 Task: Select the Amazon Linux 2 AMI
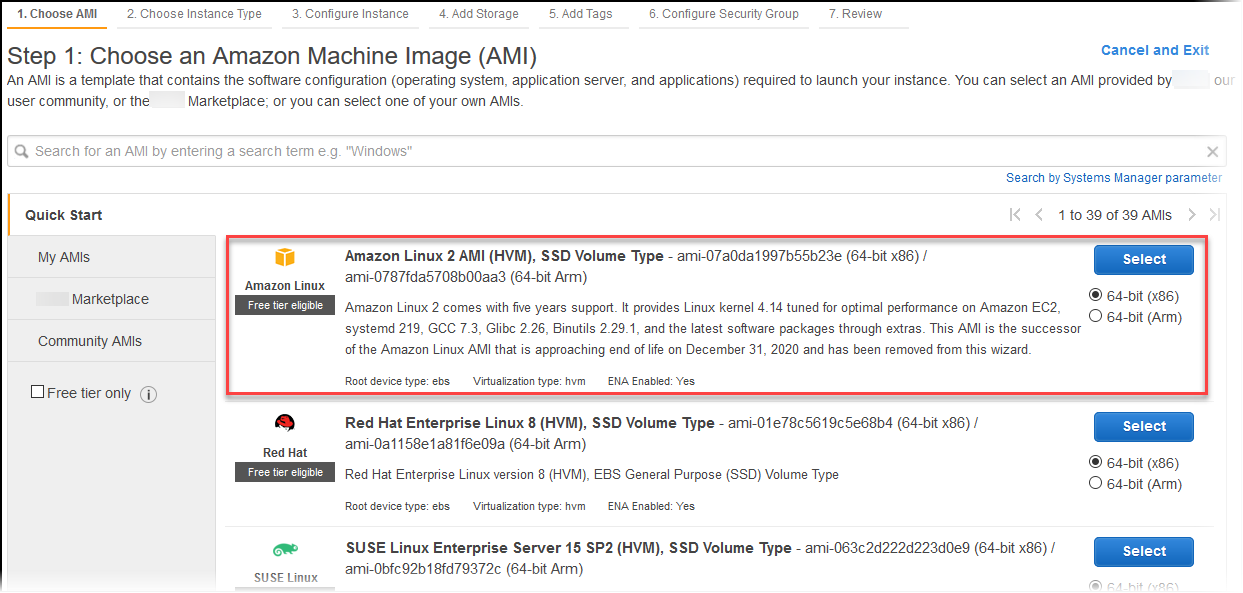[x=1143, y=259]
